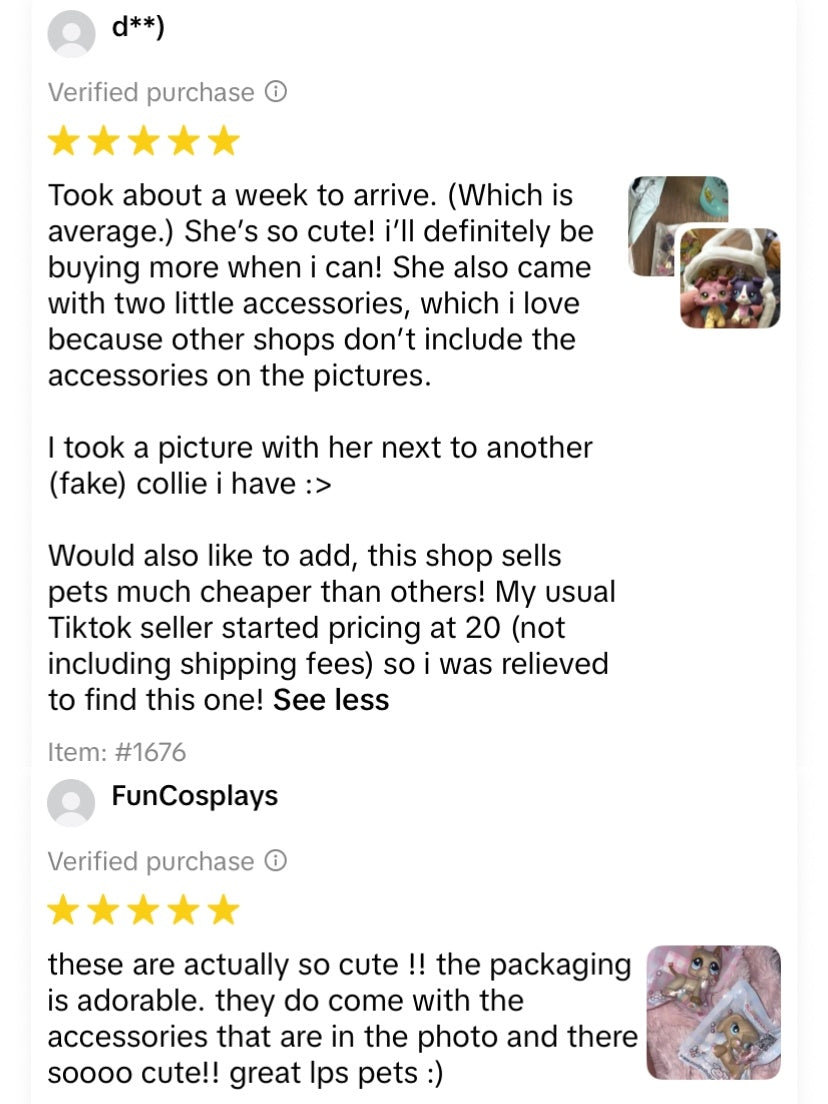Click fifth star in d**)'s rating
Screen dimensions: 828x1104
click(x=224, y=141)
